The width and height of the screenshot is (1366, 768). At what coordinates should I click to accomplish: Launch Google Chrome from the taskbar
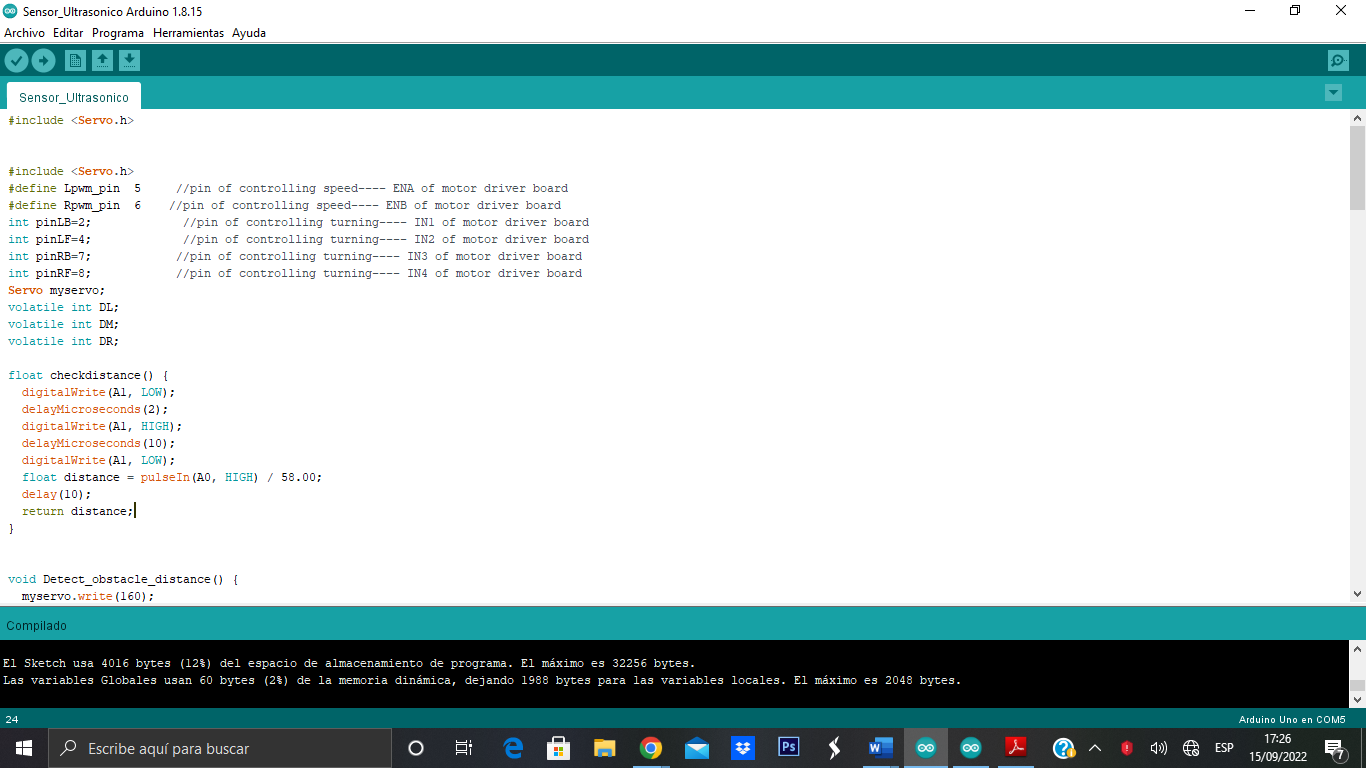click(x=651, y=748)
